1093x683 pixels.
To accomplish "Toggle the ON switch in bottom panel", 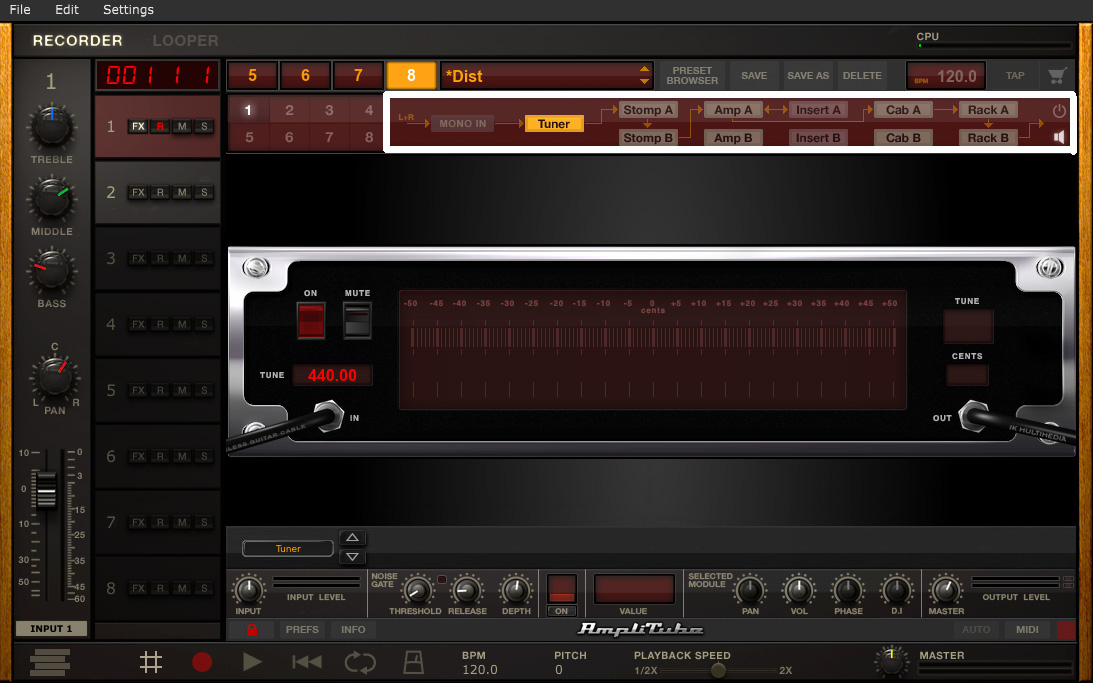I will pyautogui.click(x=562, y=589).
